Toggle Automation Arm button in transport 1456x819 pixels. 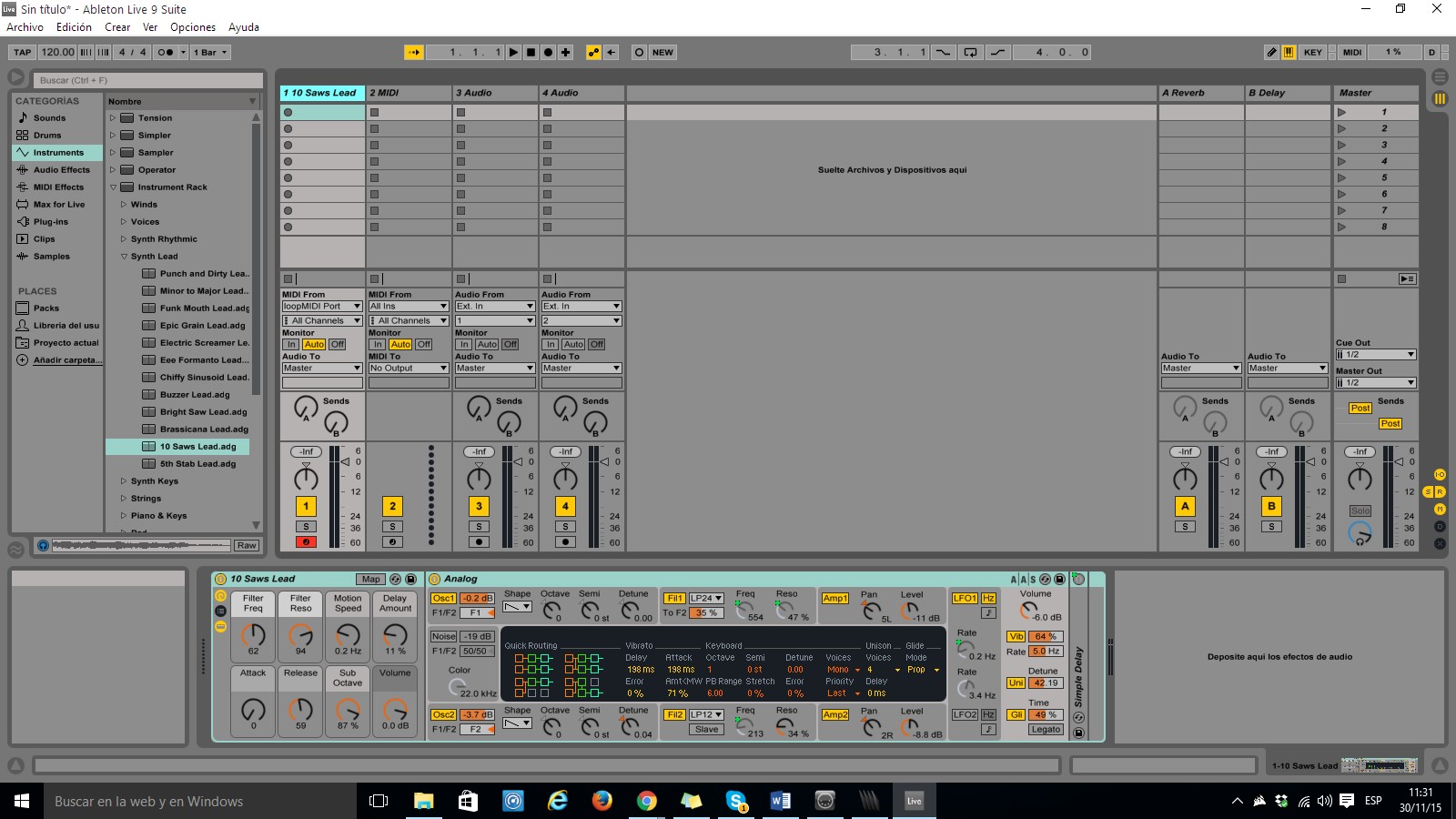pyautogui.click(x=594, y=53)
